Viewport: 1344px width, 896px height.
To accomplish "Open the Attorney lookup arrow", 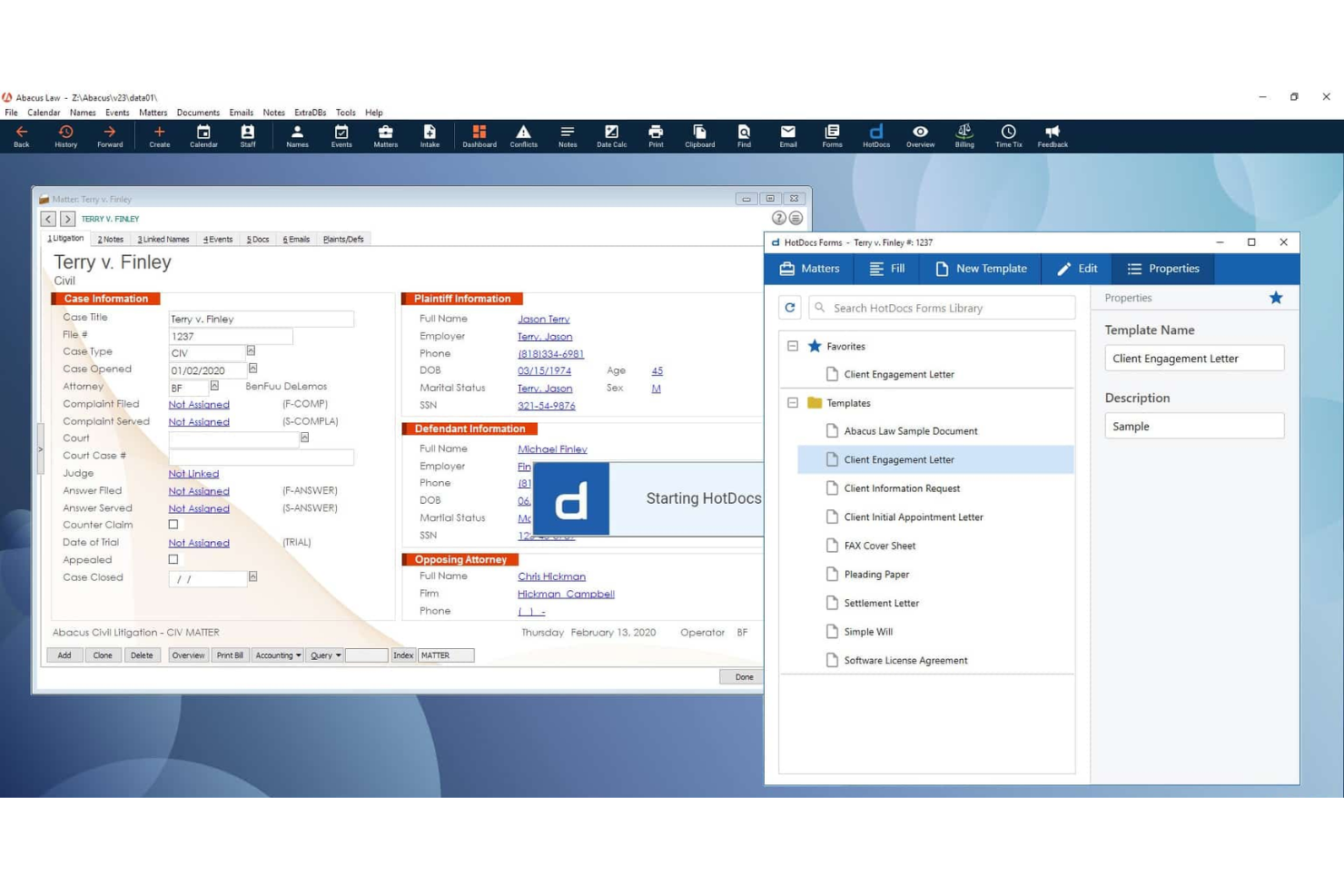I will 214,386.
